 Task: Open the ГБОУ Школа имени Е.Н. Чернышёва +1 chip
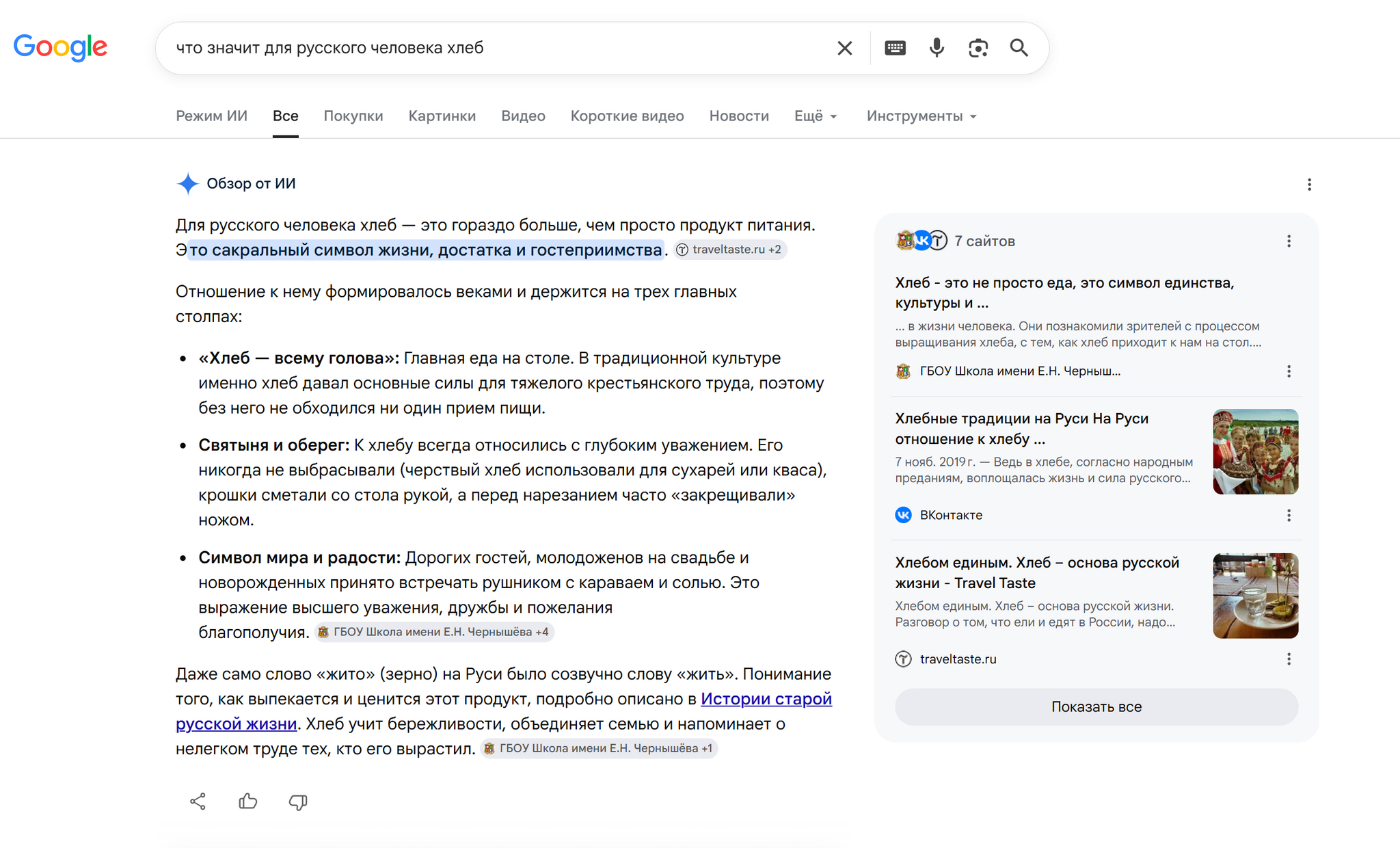pyautogui.click(x=598, y=748)
